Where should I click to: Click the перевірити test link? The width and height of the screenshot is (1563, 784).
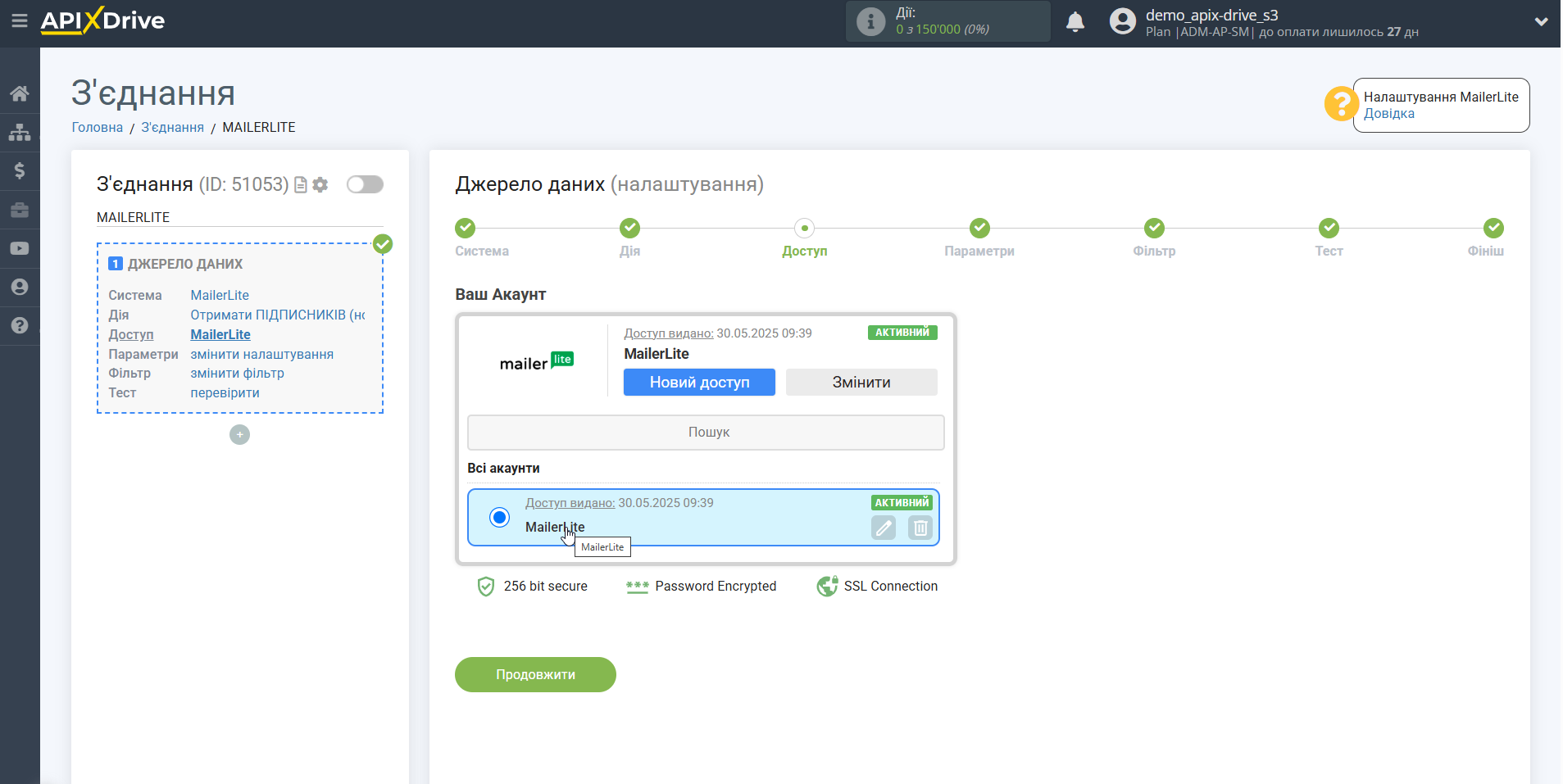click(x=225, y=392)
